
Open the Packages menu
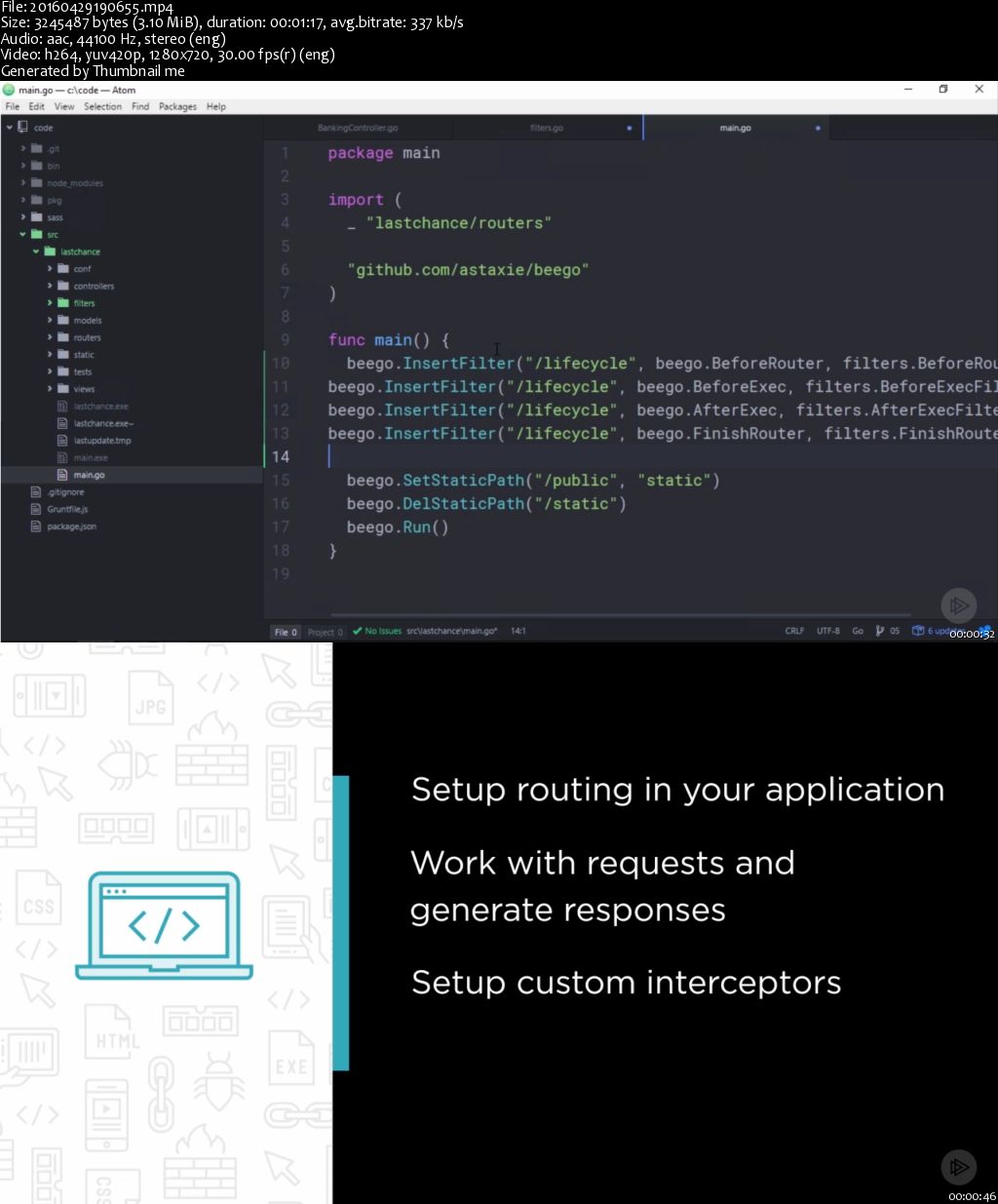[177, 106]
